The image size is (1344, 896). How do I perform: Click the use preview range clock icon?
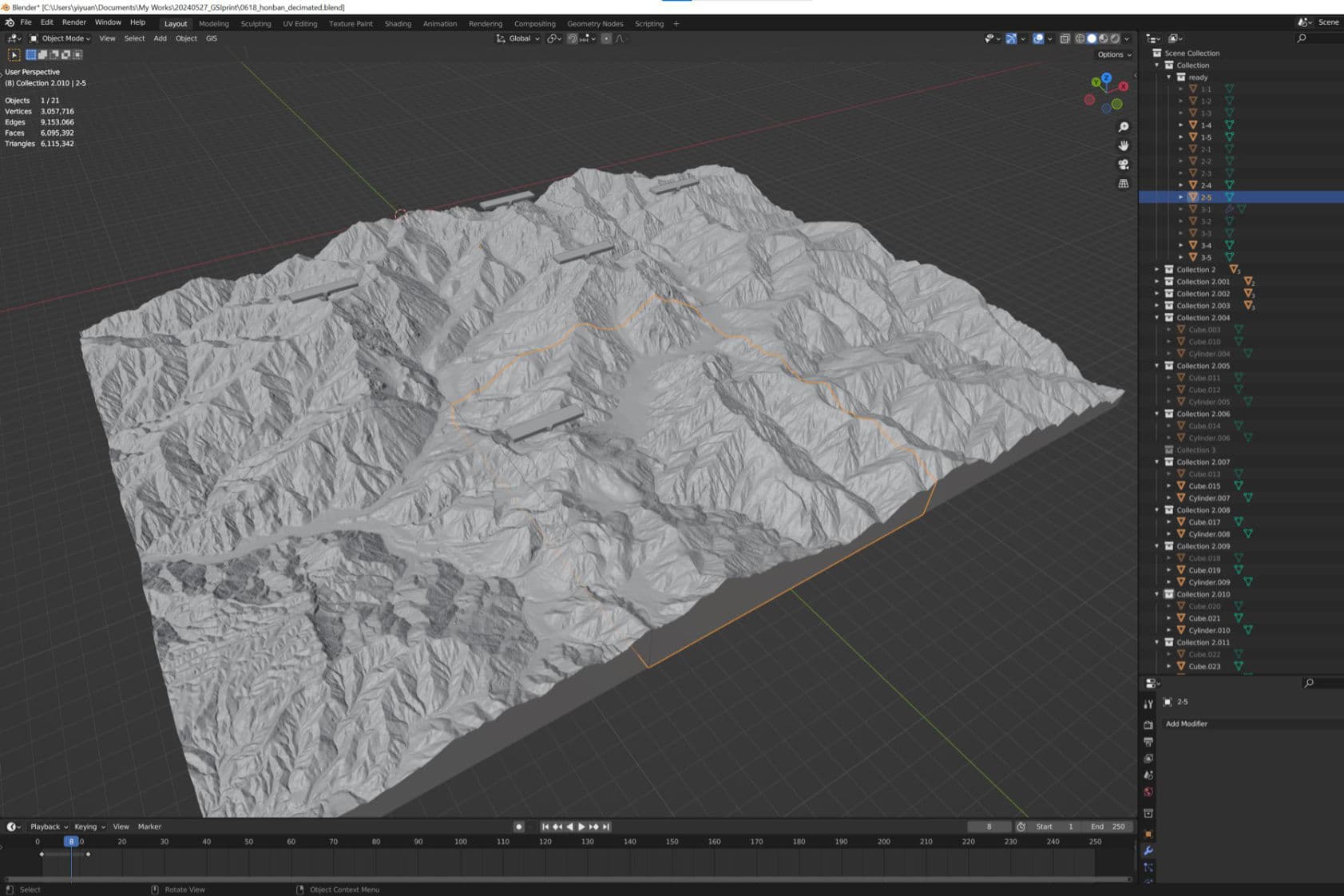(1021, 827)
